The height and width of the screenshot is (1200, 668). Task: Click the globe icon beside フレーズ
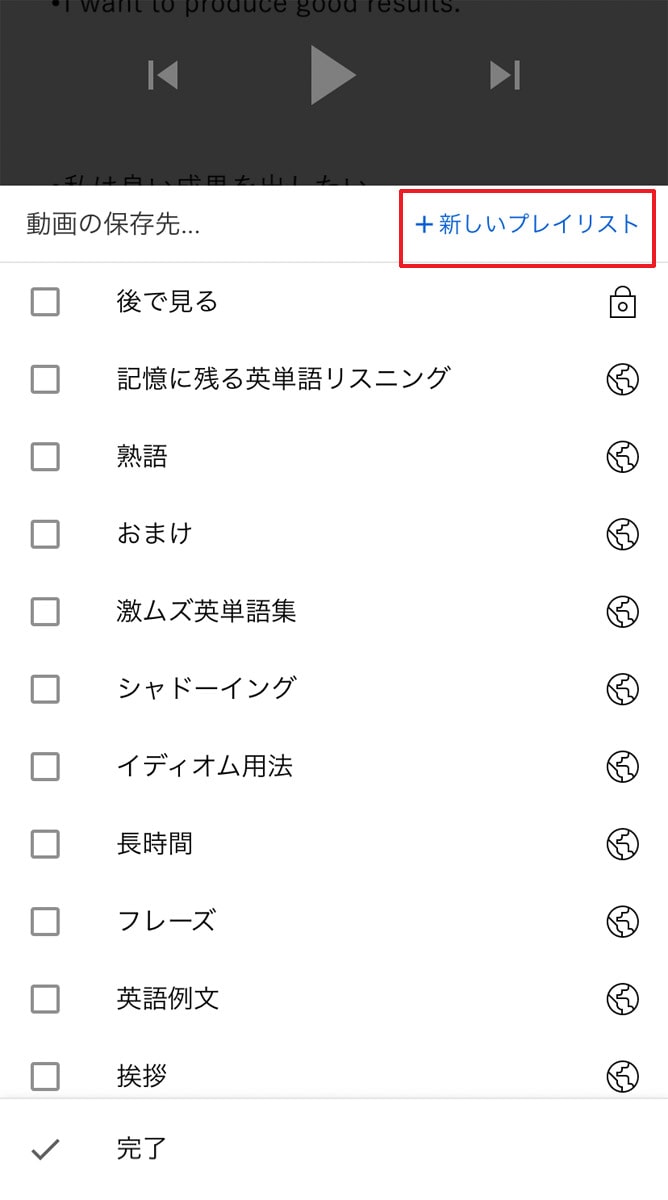click(622, 921)
